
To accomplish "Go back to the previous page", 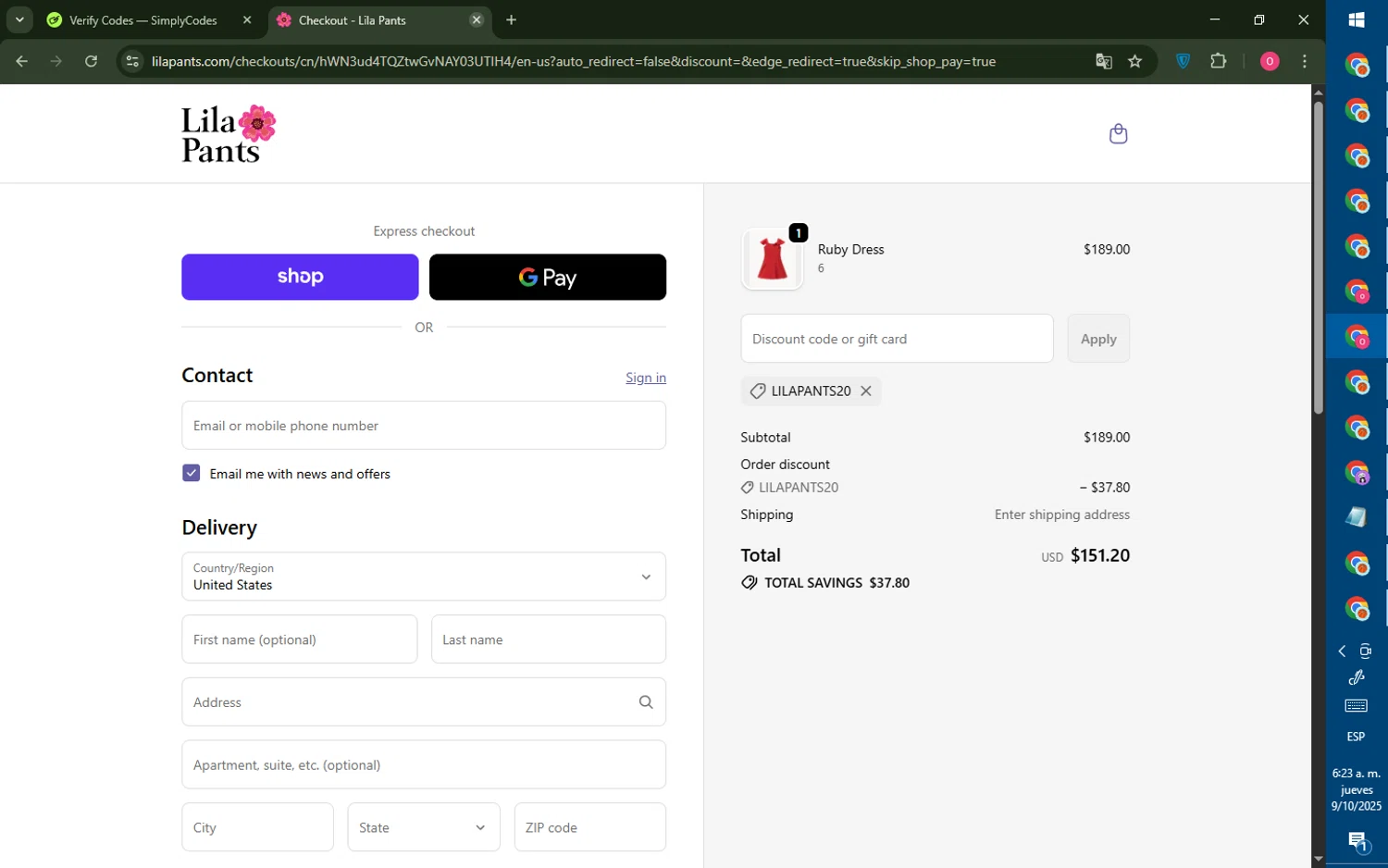I will point(22,61).
